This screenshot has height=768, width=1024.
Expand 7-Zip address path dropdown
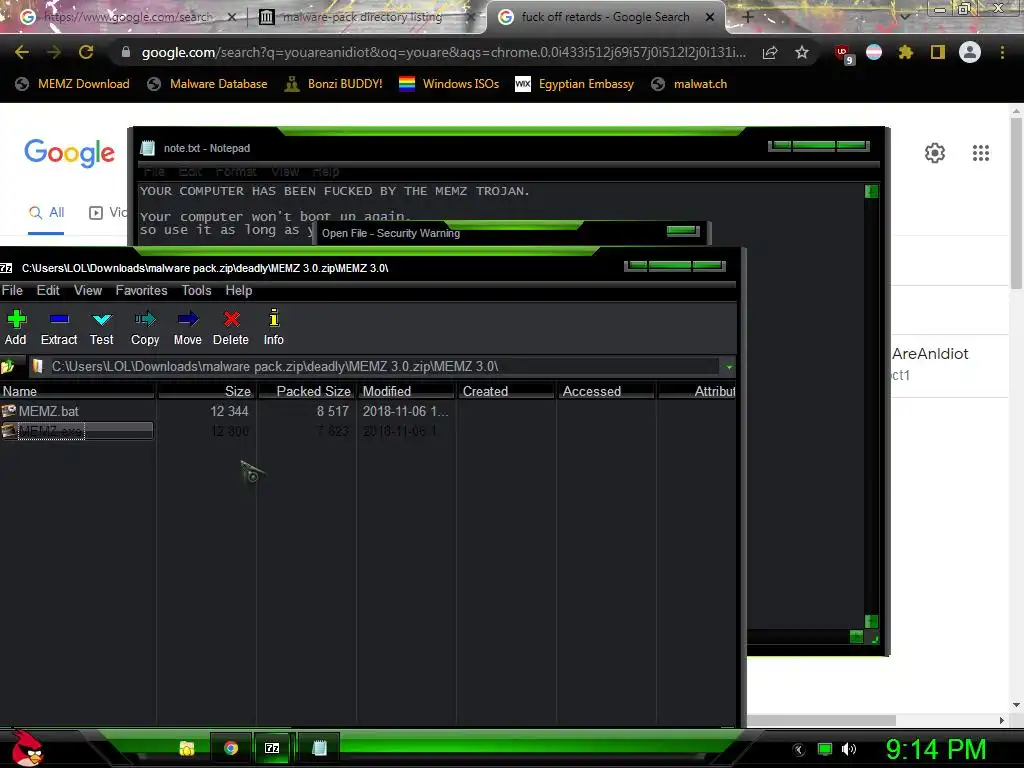pyautogui.click(x=729, y=367)
